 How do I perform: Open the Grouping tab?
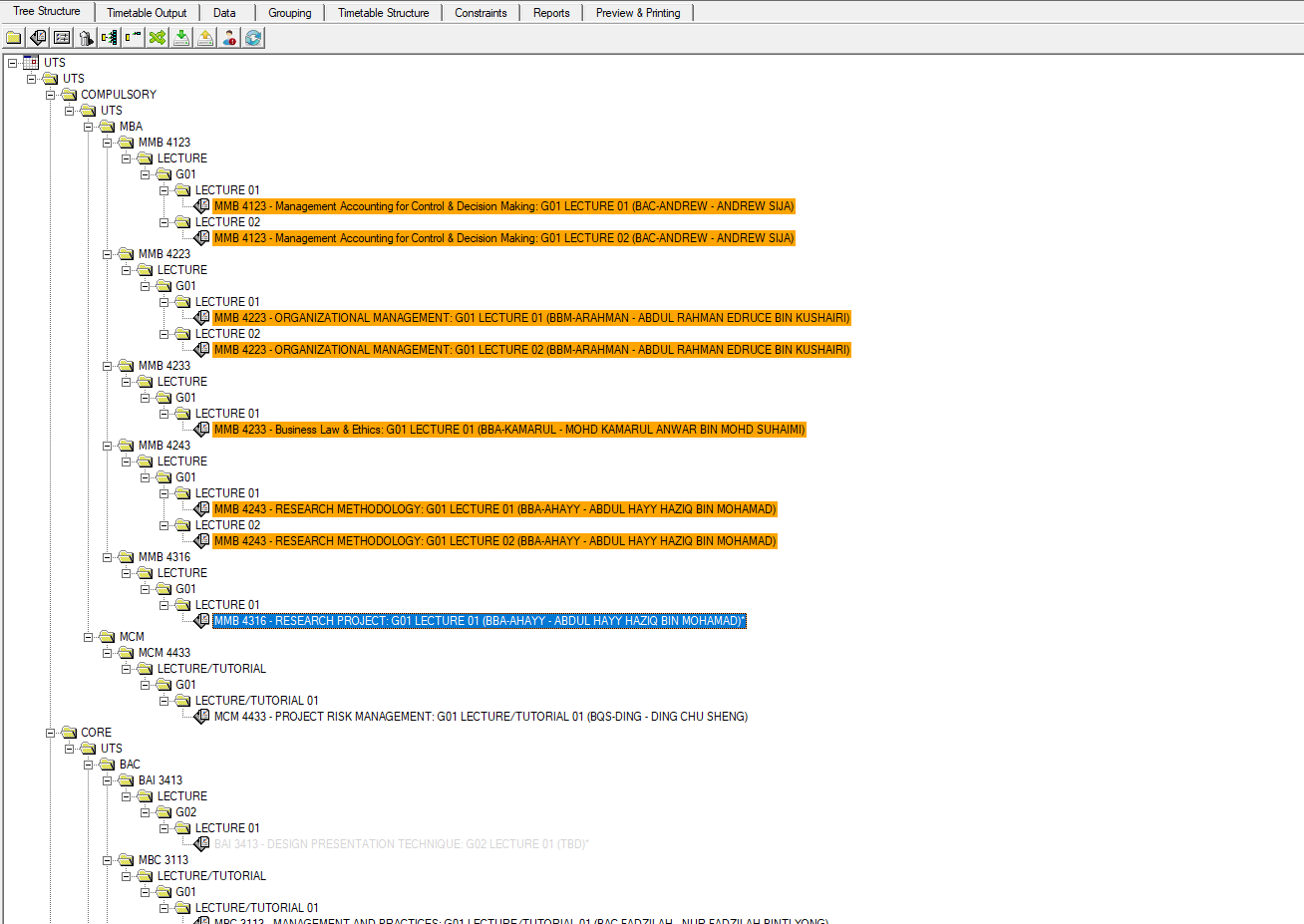(290, 13)
